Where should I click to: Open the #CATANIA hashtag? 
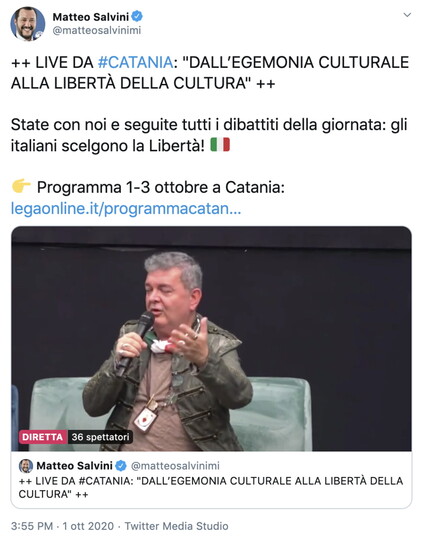pos(135,63)
